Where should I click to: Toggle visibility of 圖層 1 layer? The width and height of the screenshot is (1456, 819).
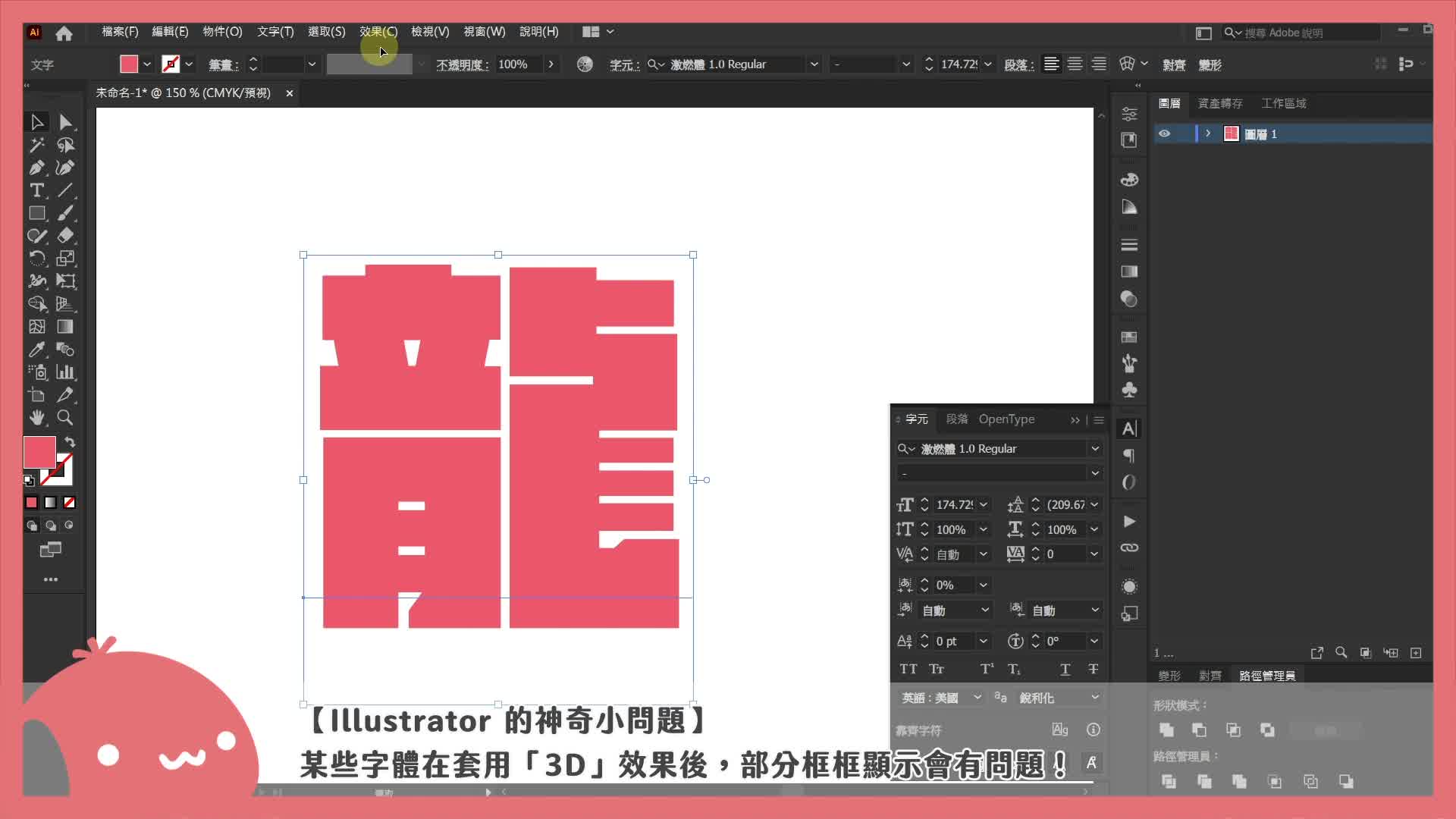tap(1164, 134)
